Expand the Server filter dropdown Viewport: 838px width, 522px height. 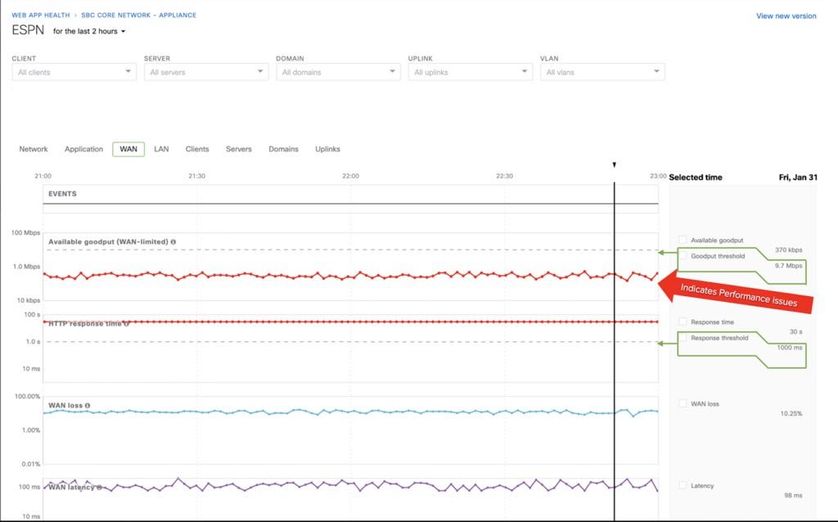206,72
